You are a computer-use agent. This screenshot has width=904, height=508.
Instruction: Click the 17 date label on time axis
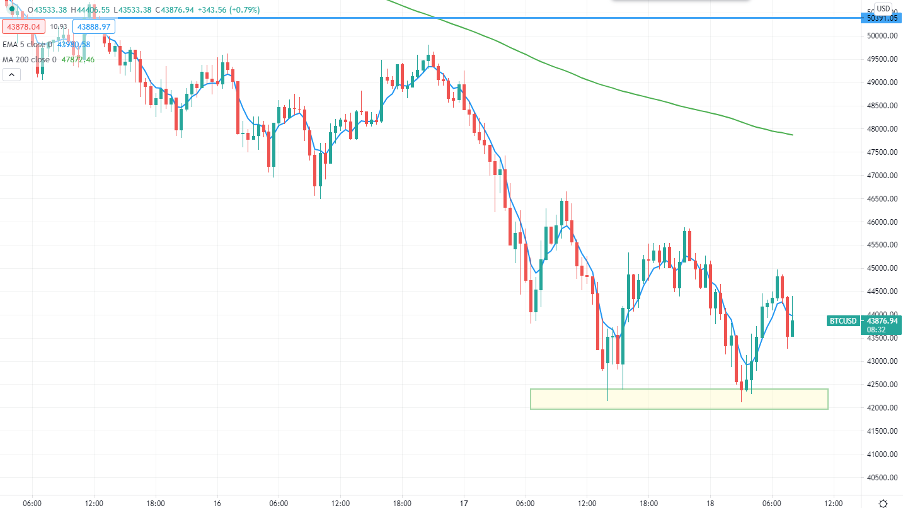(464, 503)
